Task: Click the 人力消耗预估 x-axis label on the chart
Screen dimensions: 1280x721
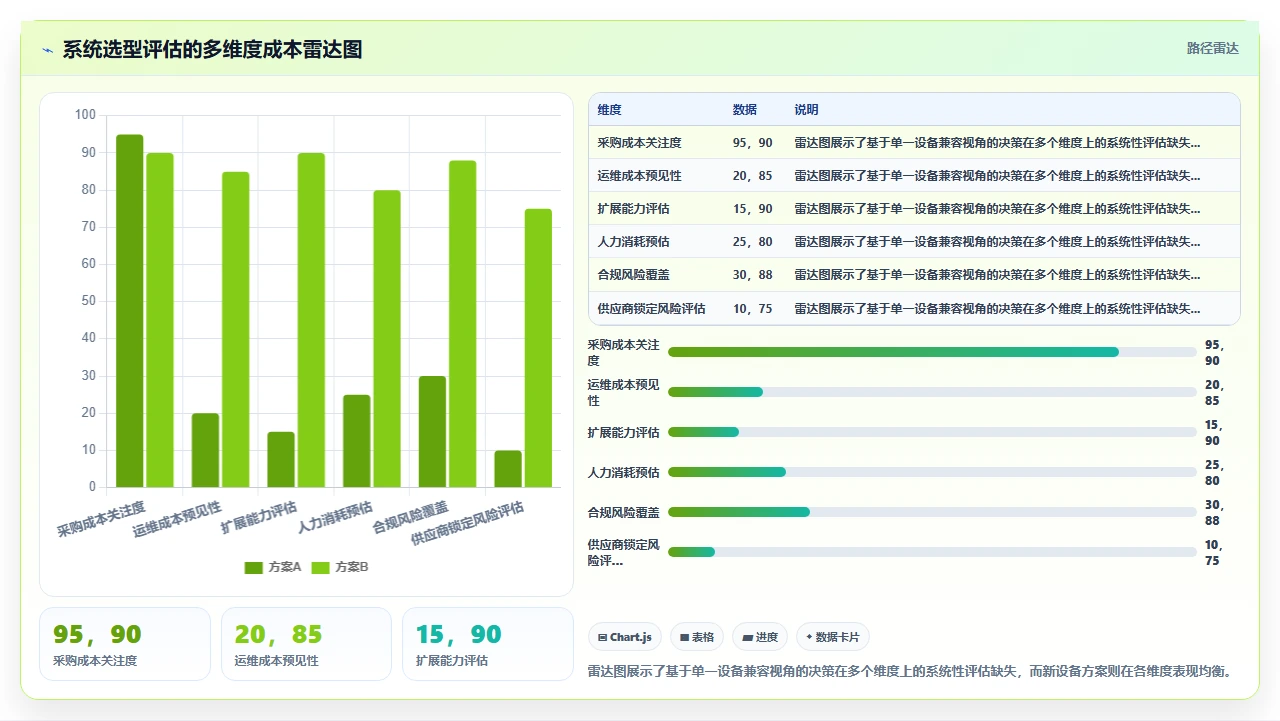Action: pyautogui.click(x=335, y=517)
